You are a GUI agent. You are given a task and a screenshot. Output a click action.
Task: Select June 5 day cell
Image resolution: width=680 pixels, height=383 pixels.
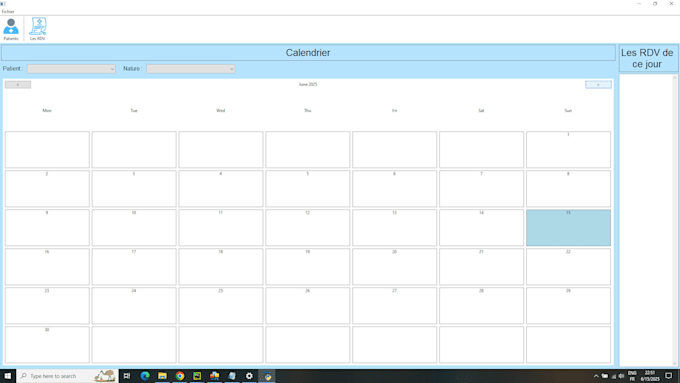307,189
